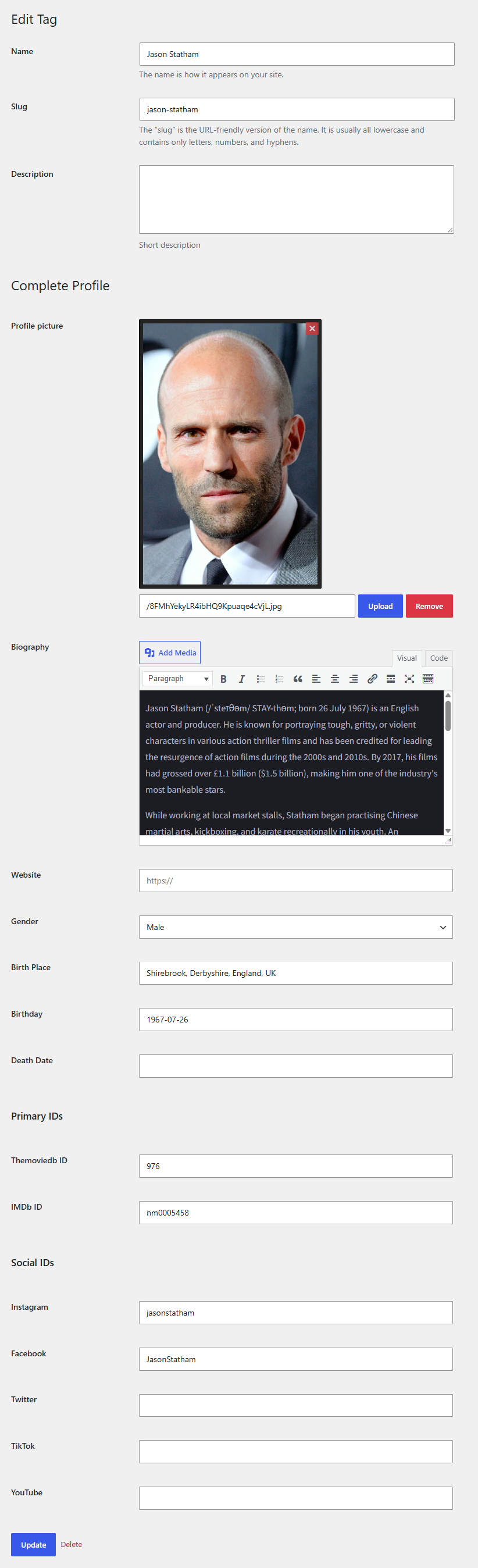Screen dimensions: 478x1568
Task: Focus the Birth Place field
Action: [x=296, y=973]
